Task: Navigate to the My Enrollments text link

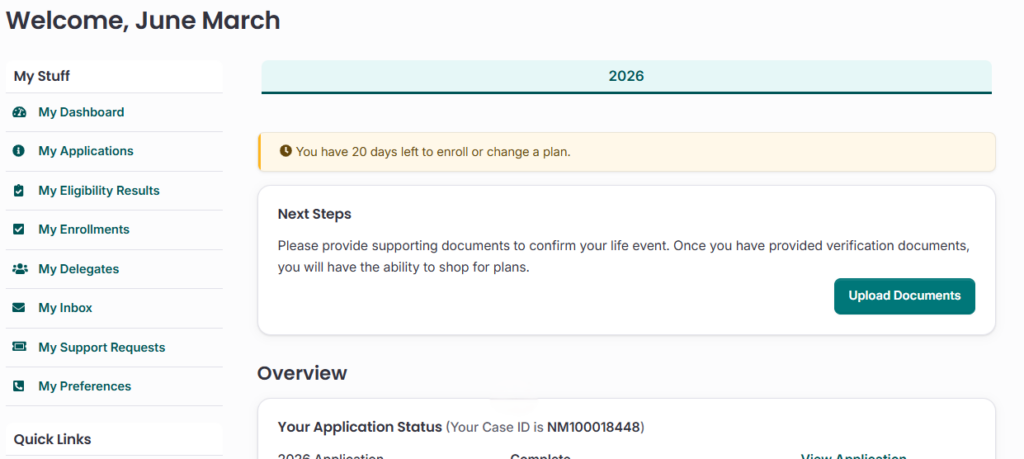Action: pos(84,229)
